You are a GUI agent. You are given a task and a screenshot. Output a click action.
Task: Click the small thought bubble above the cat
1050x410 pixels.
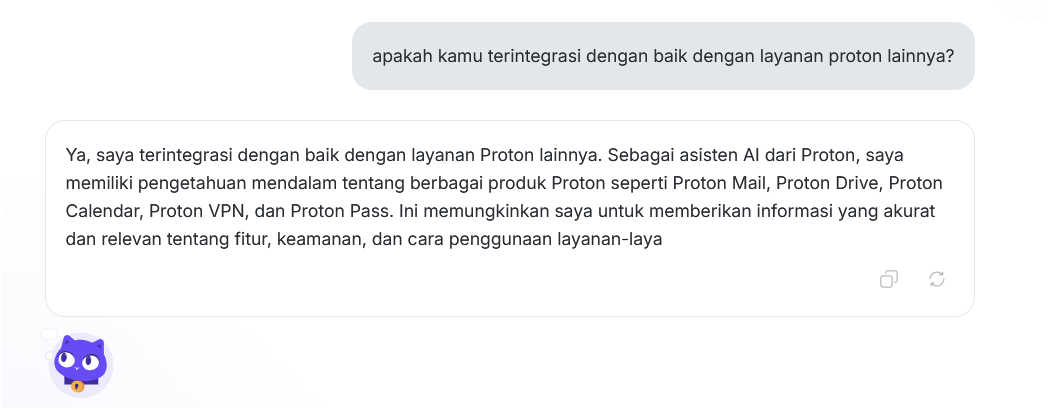pos(48,334)
